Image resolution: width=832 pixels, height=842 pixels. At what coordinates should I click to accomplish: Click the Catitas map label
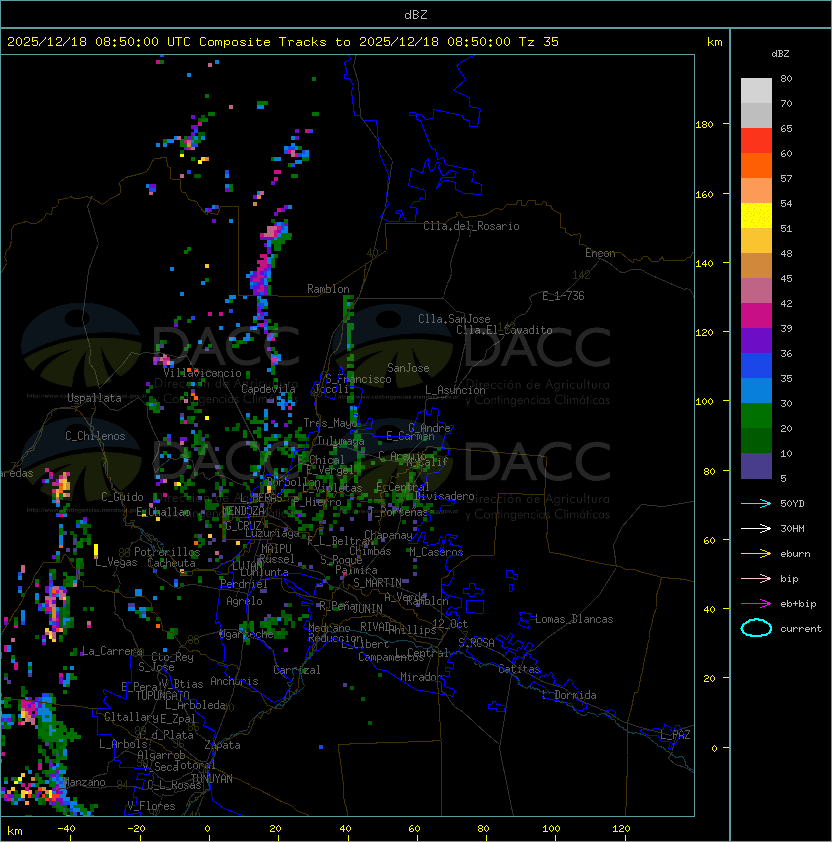[x=519, y=669]
